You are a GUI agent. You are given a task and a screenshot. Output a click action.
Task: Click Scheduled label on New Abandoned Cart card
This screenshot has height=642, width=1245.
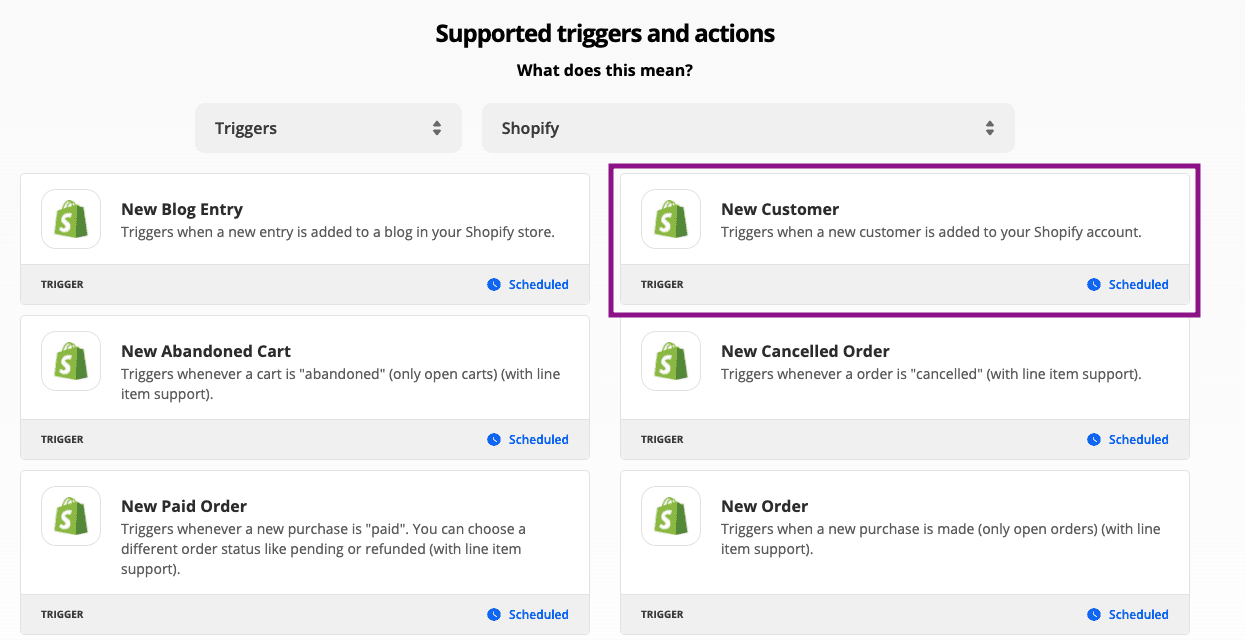(x=538, y=440)
